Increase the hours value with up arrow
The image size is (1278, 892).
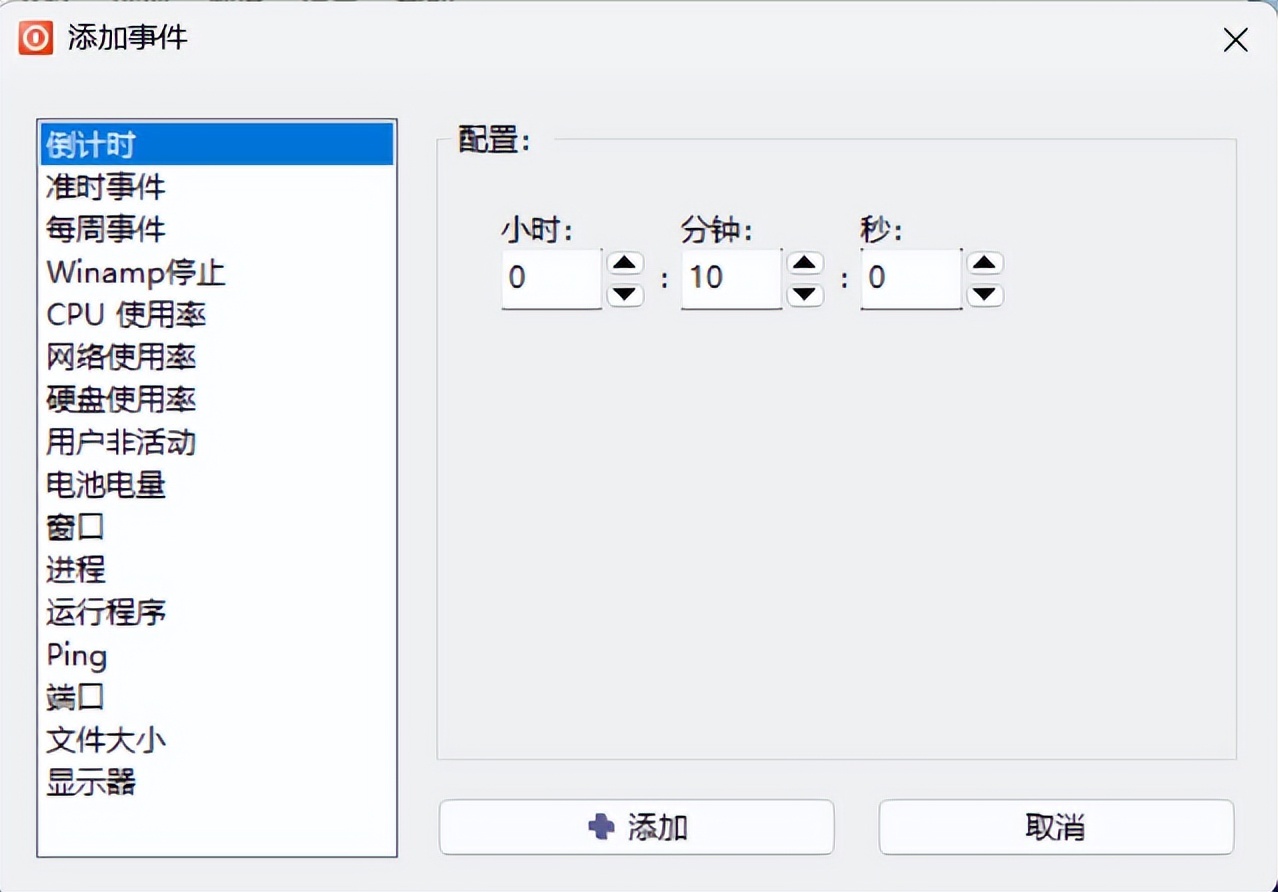tap(625, 263)
